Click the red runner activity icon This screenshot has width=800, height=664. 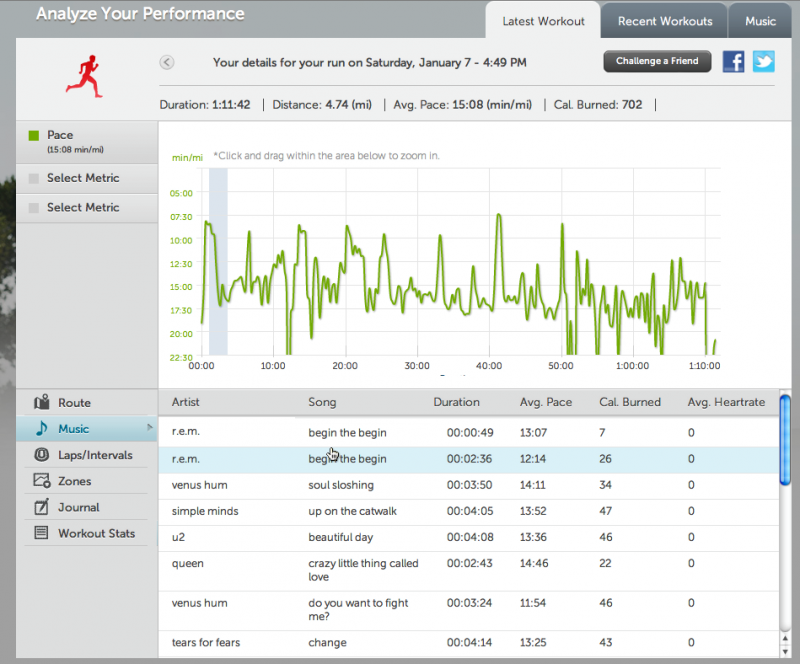pos(87,75)
